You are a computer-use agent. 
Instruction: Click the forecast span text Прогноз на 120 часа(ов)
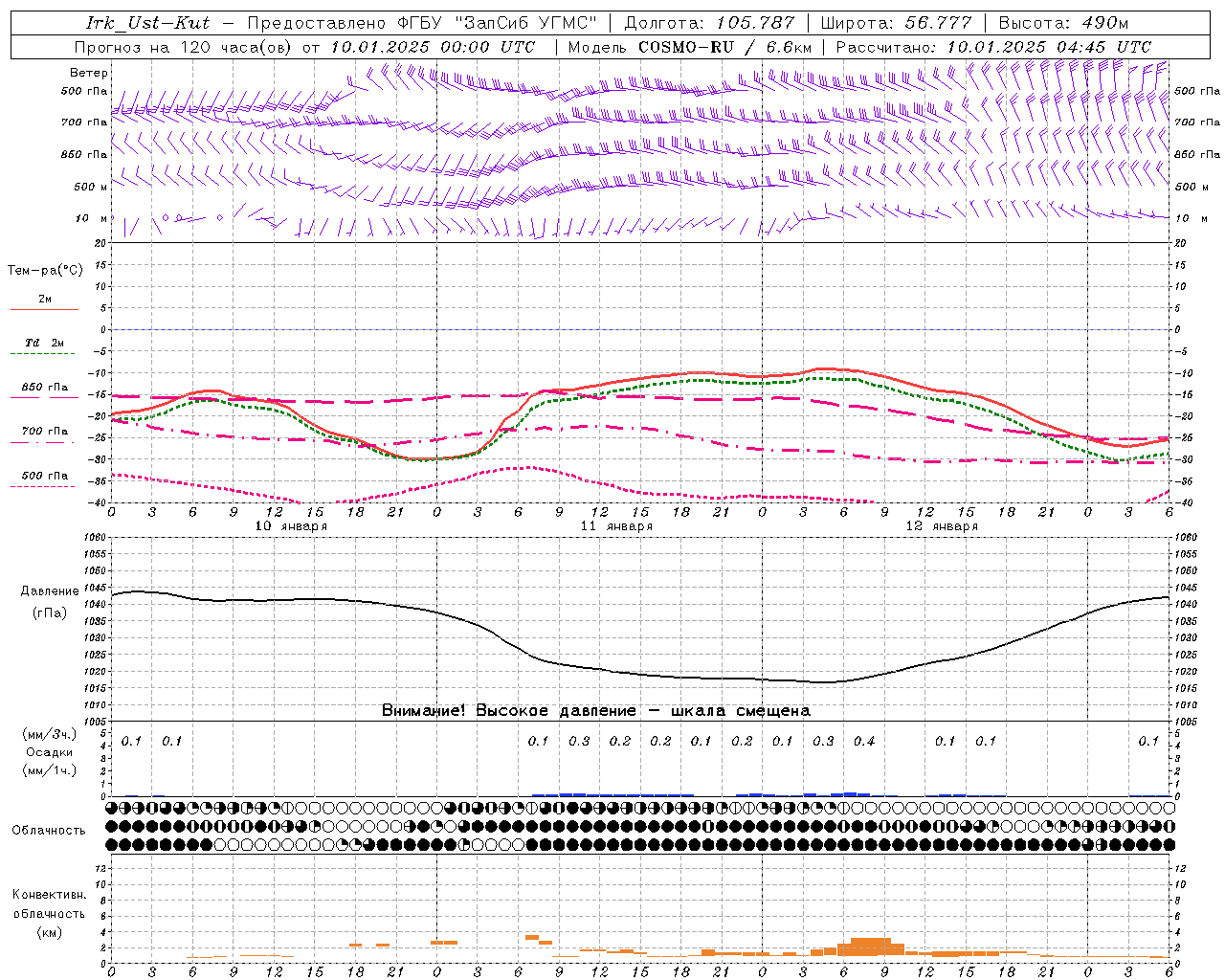click(183, 46)
